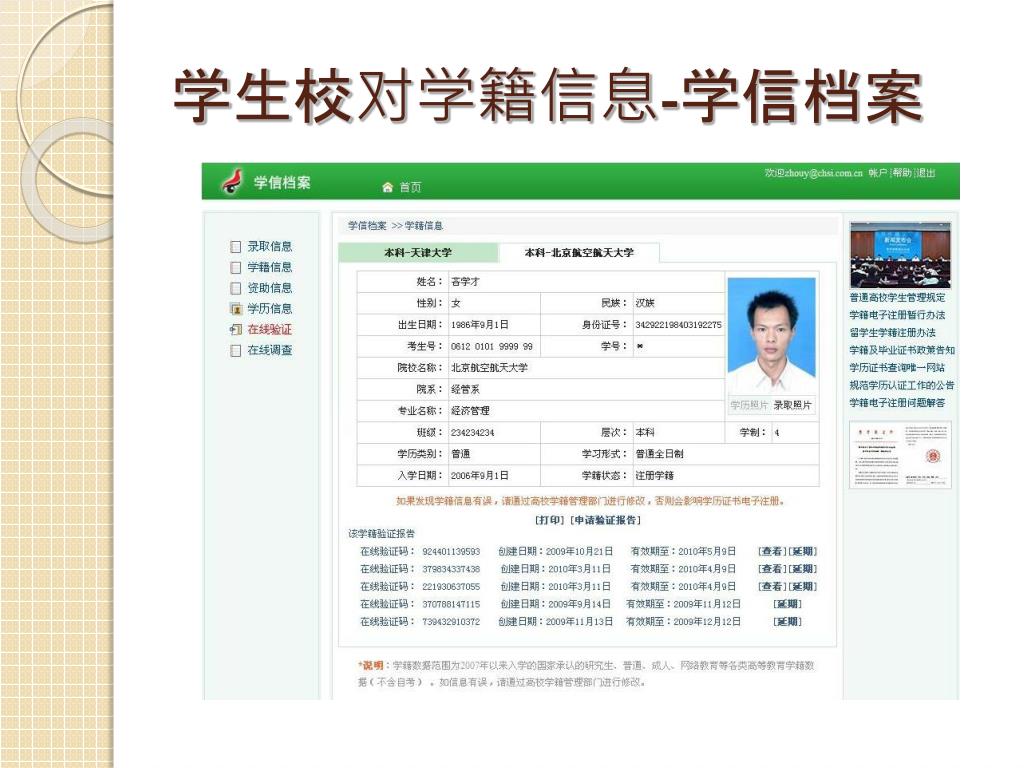Click the 出生日期 value 1986年9月1日
Image resolution: width=1024 pixels, height=768 pixels.
(479, 325)
